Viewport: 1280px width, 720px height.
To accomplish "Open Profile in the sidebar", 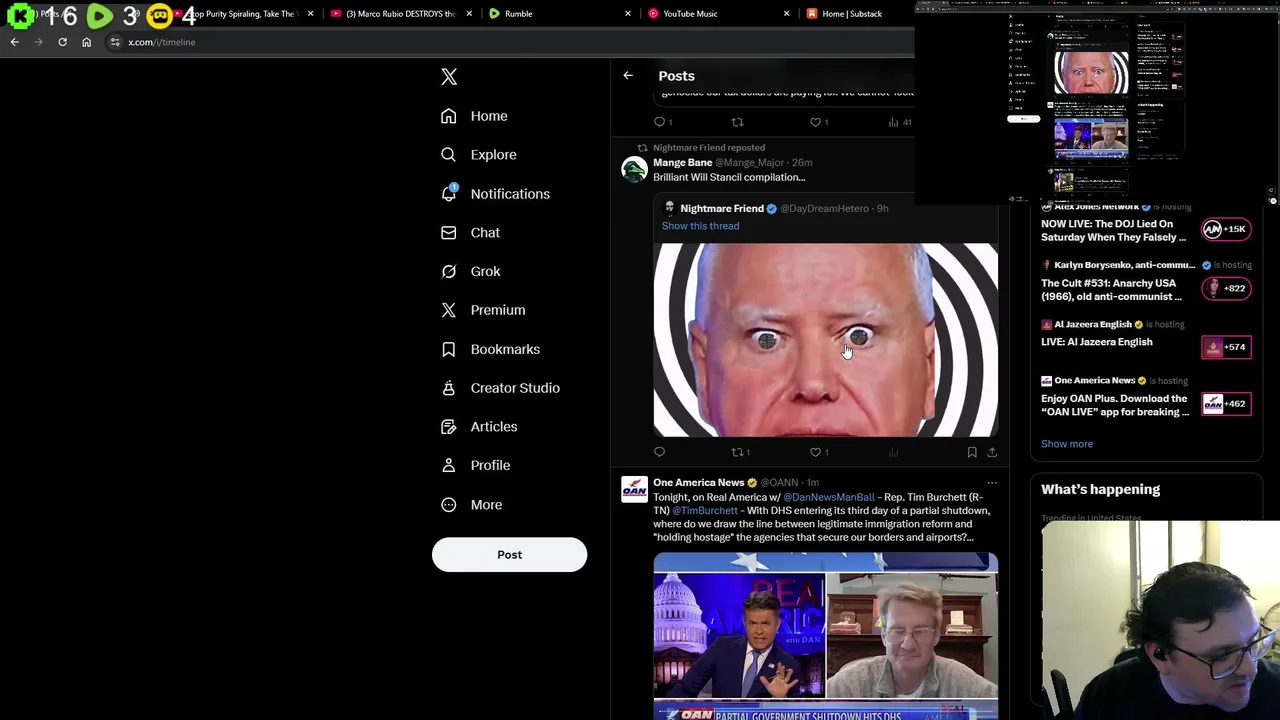I will (x=476, y=466).
